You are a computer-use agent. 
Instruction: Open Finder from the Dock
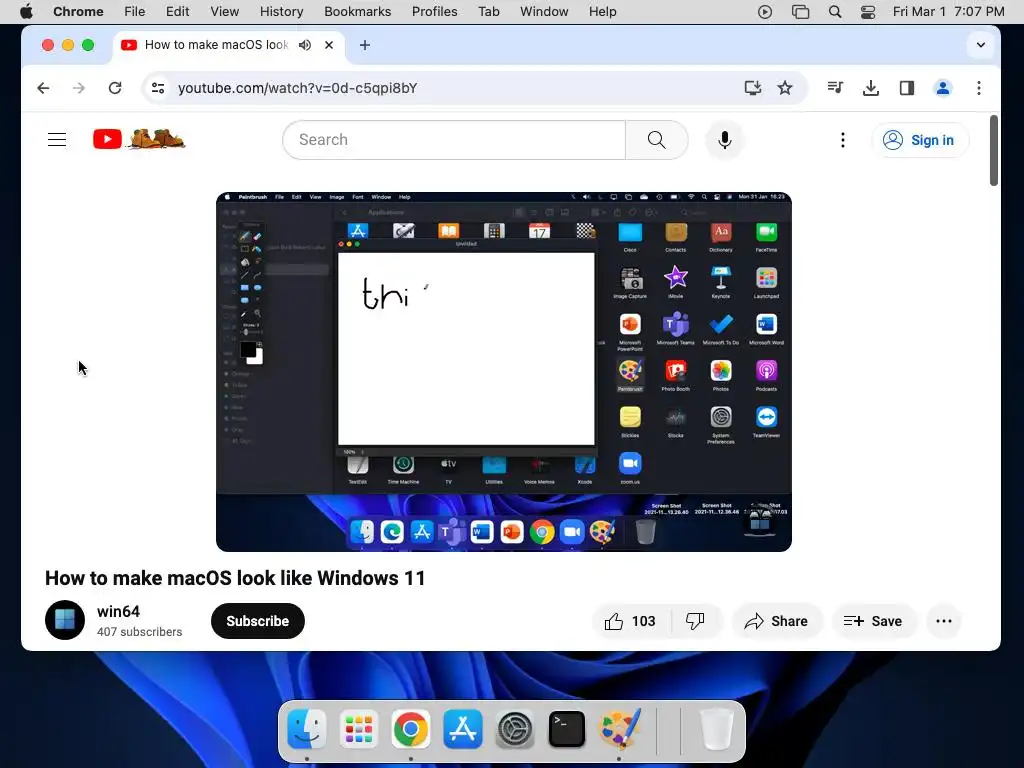point(306,729)
